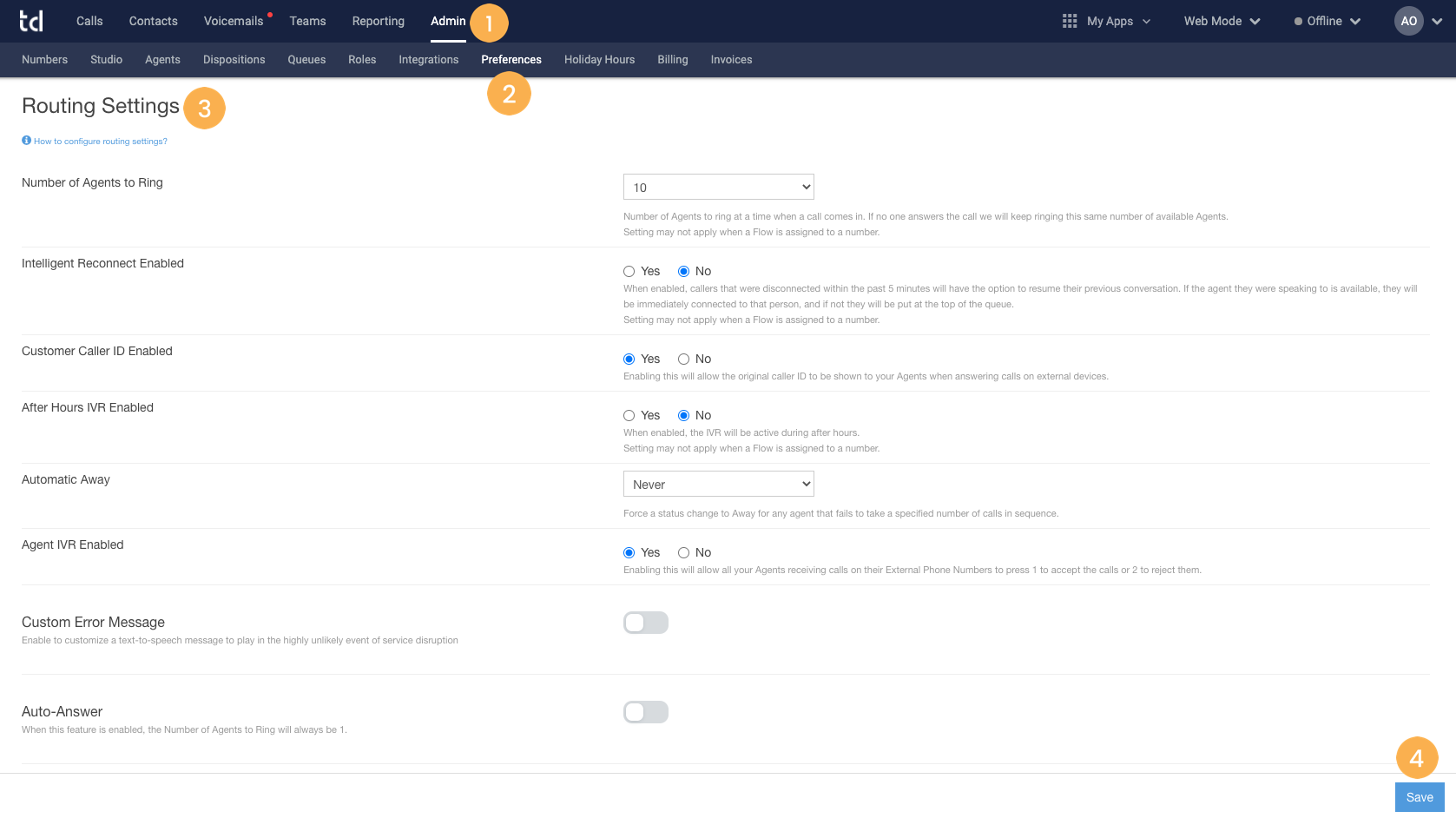Click the Save button
The width and height of the screenshot is (1456, 818).
[x=1420, y=797]
